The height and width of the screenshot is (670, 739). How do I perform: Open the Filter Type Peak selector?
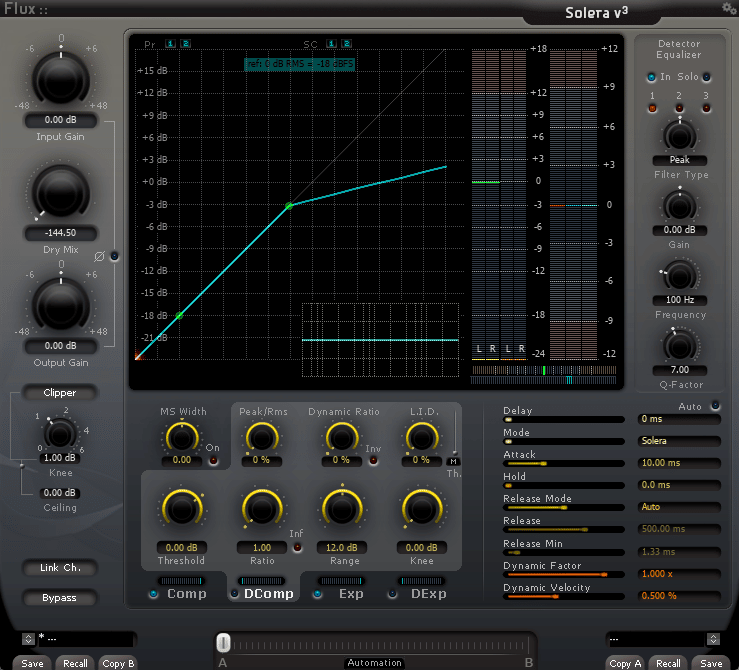[678, 160]
